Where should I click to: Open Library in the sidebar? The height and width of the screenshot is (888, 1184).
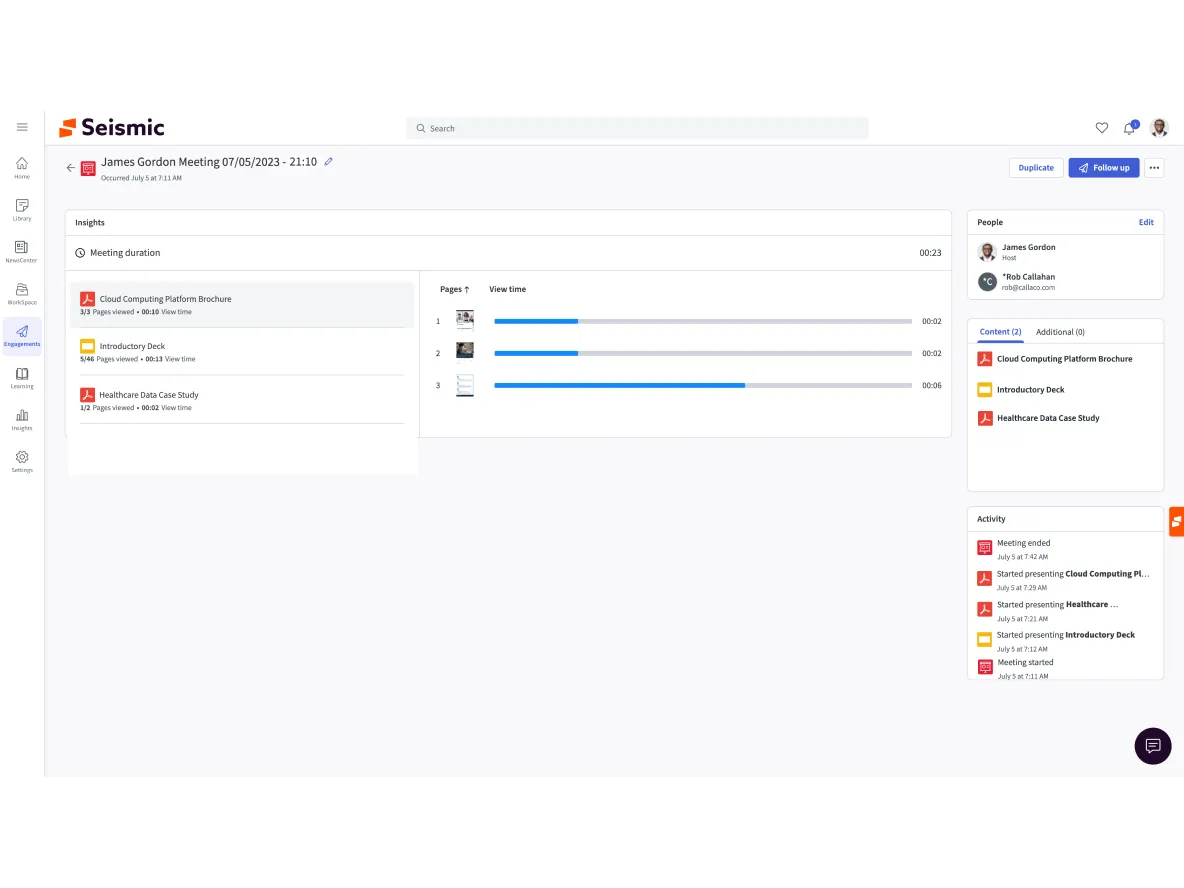(x=22, y=210)
